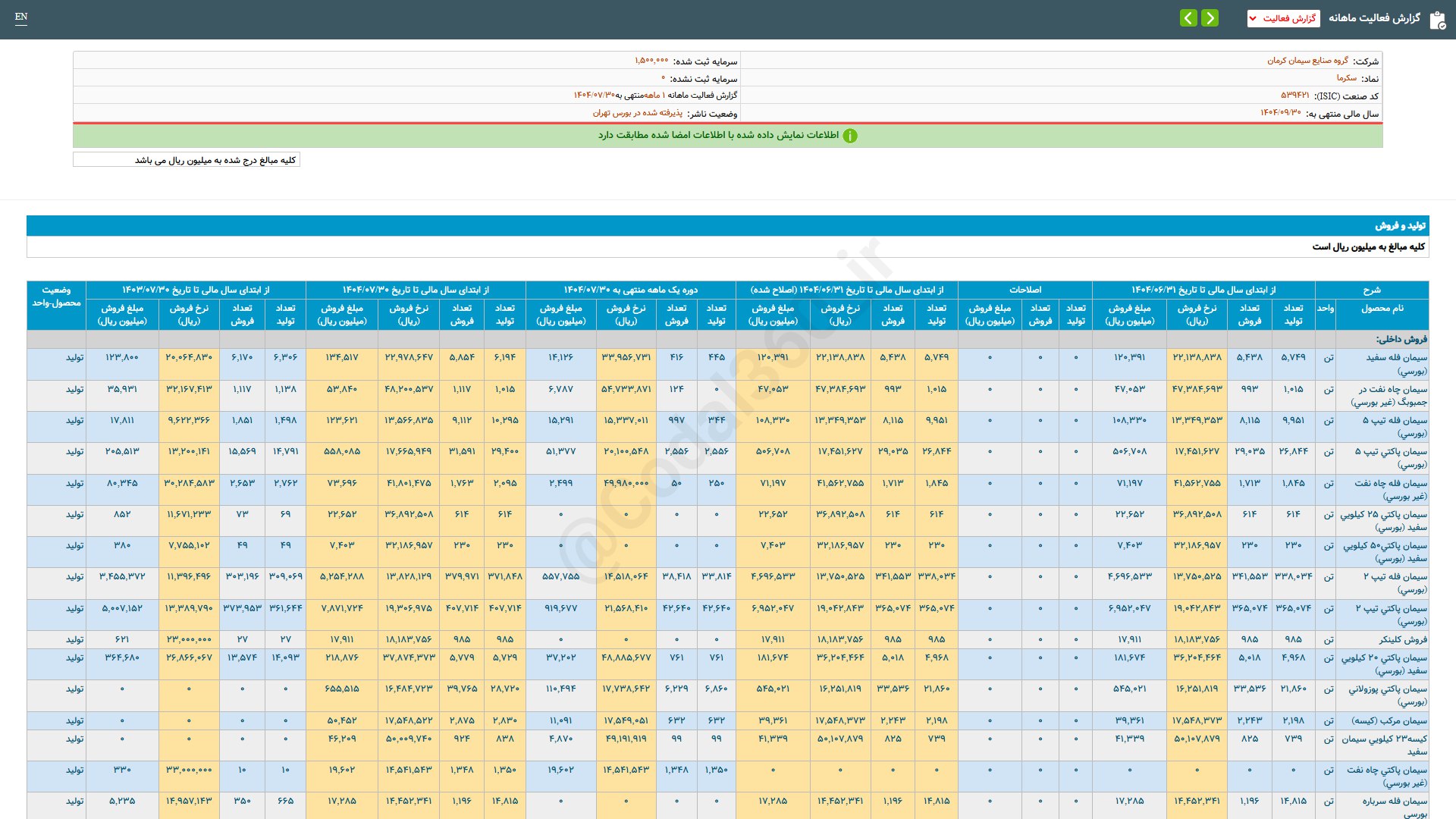Screen dimensions: 1456x819
Task: Click the وضعیت محصول-واحد column header
Action: (x=56, y=297)
